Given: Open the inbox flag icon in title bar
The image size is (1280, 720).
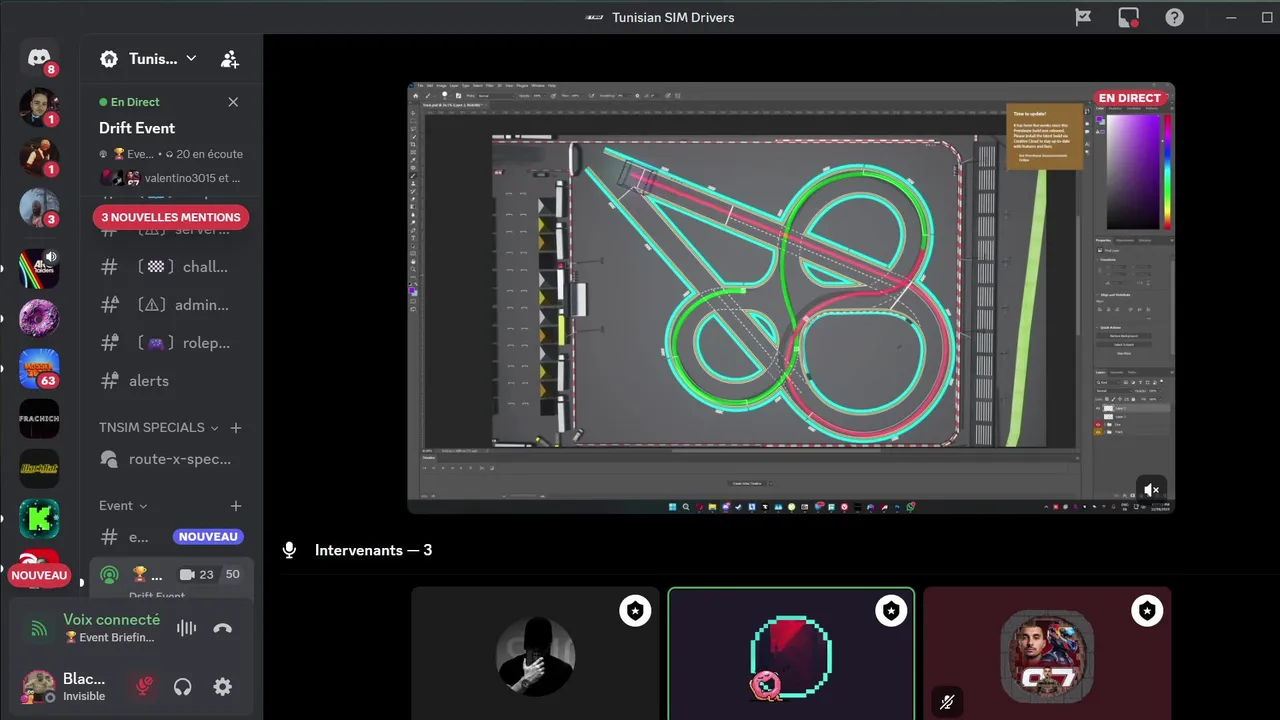Looking at the screenshot, I should (1083, 17).
